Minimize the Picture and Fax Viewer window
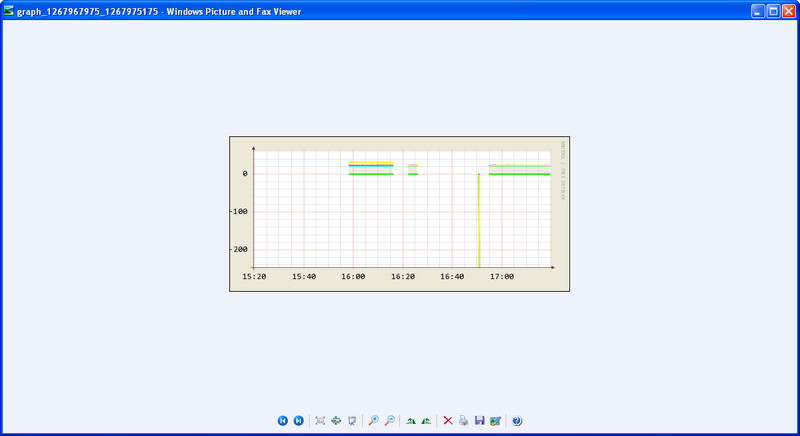 click(x=758, y=11)
